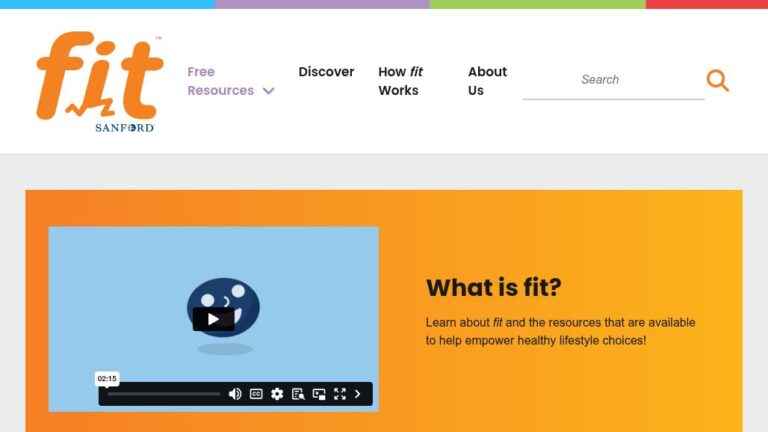Play the What is fit video
768x432 pixels.
213,319
